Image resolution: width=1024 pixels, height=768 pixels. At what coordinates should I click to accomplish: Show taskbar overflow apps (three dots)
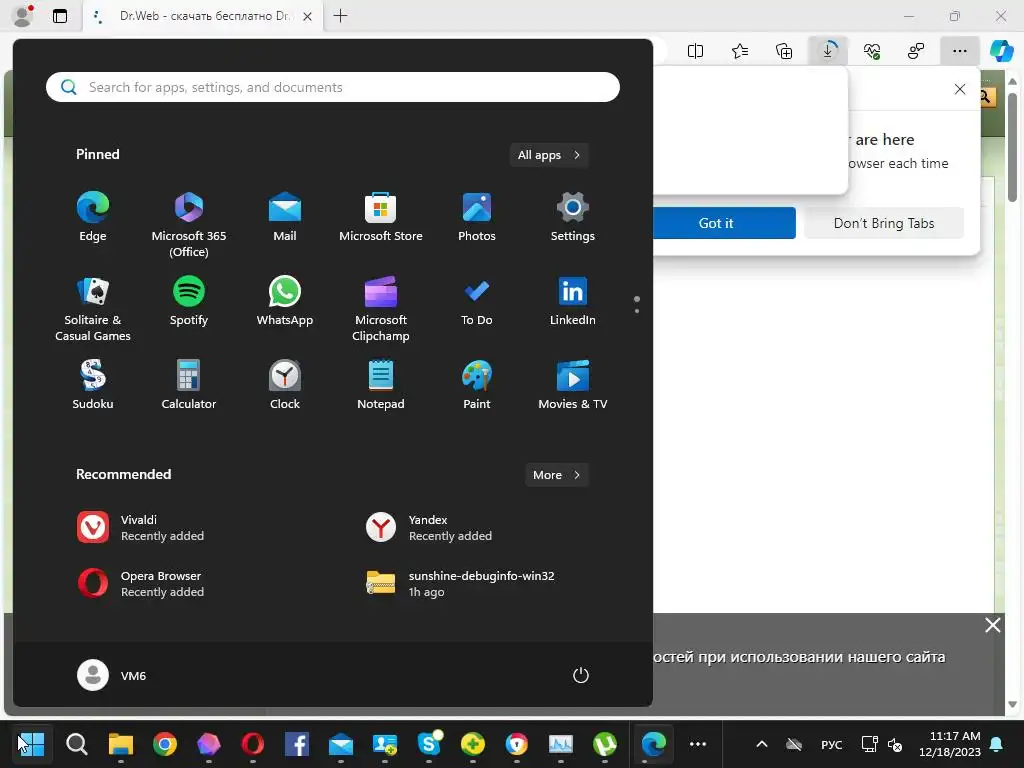698,744
